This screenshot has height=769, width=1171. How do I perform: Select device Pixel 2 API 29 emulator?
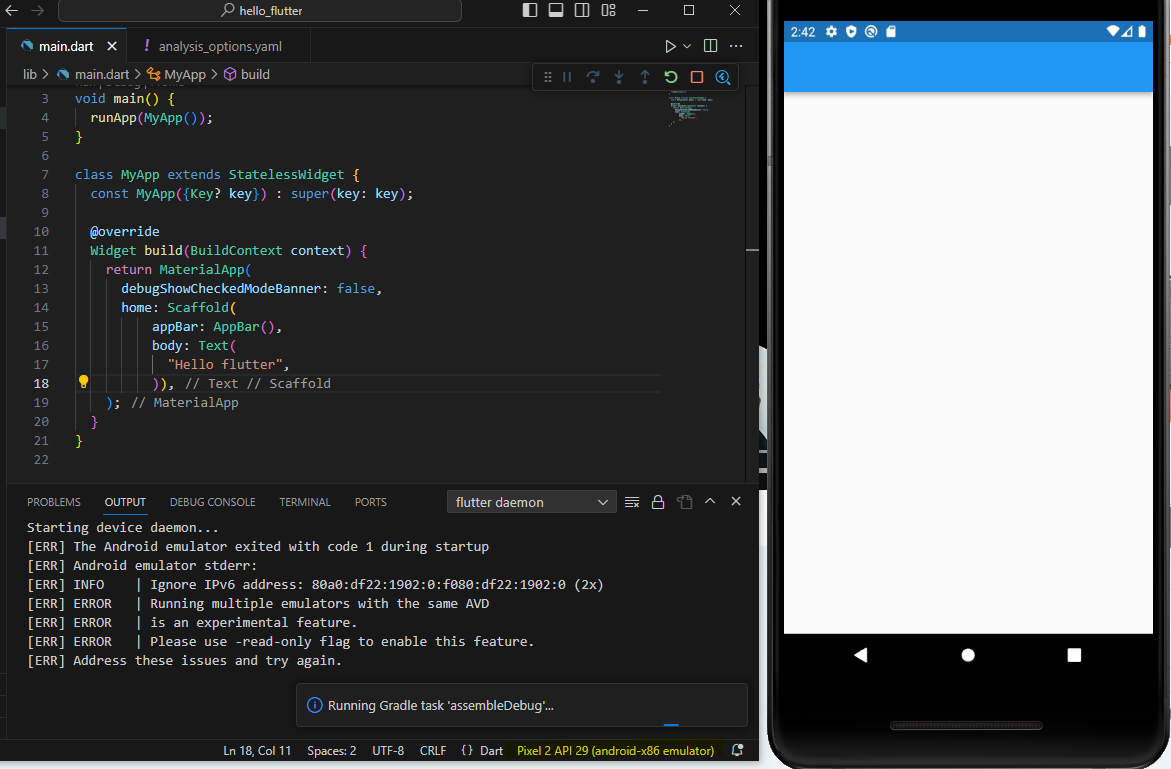[x=615, y=750]
